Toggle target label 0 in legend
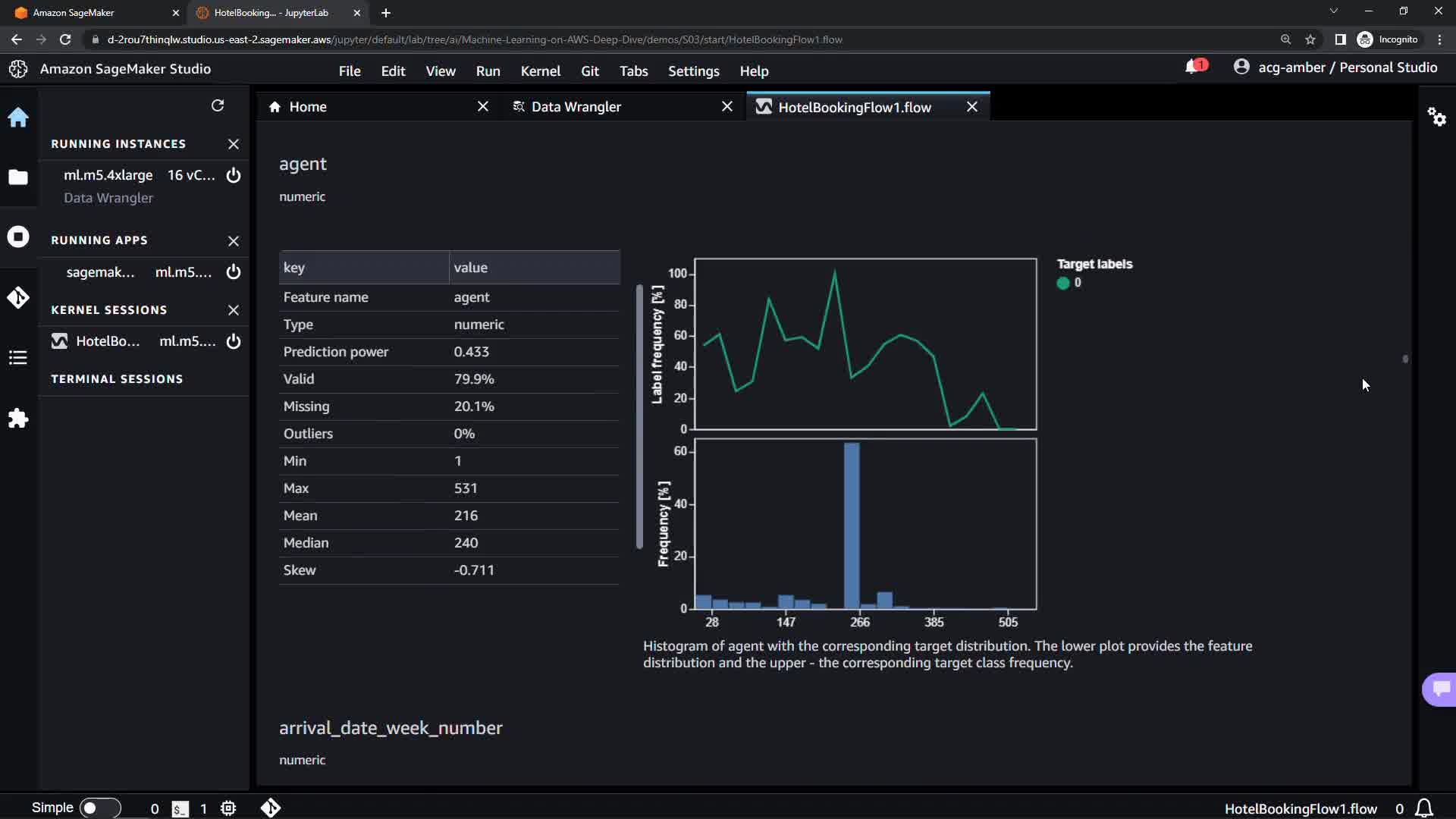Screen dimensions: 1456x819 click(1063, 283)
